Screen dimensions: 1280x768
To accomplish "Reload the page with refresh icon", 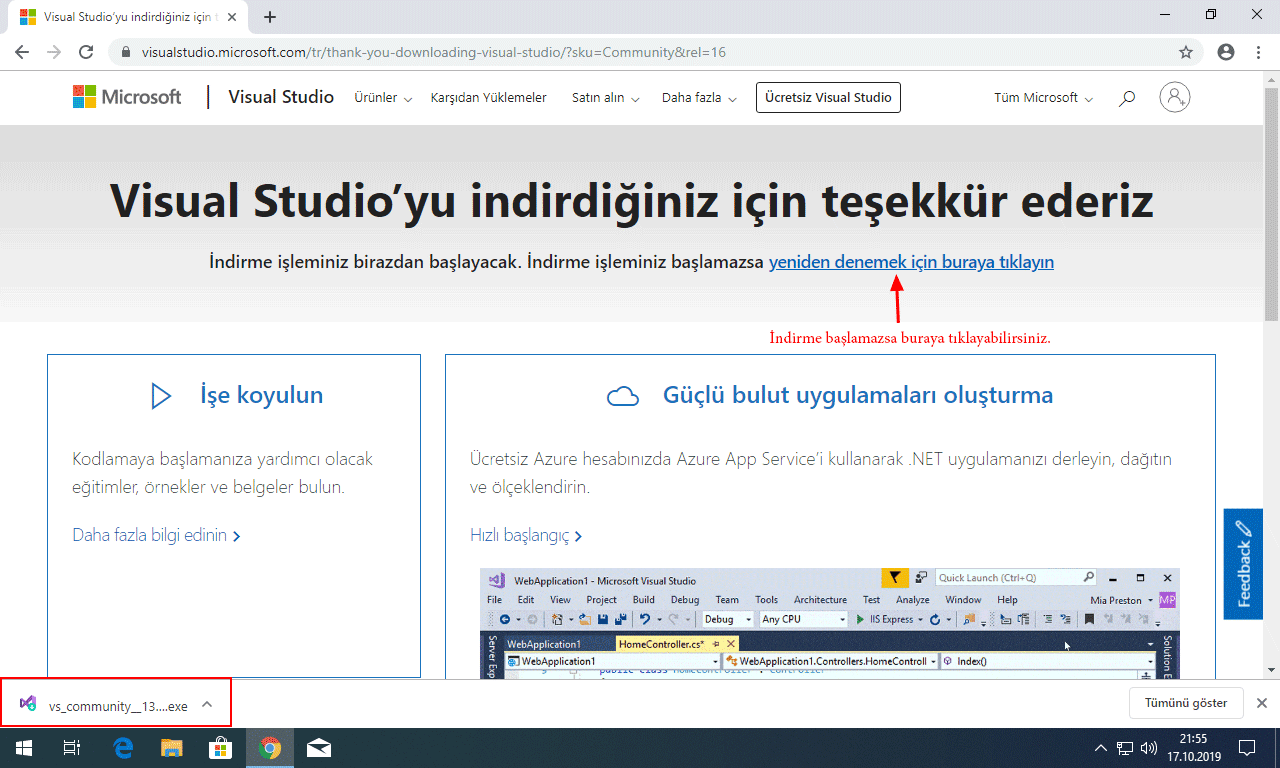I will [x=86, y=52].
